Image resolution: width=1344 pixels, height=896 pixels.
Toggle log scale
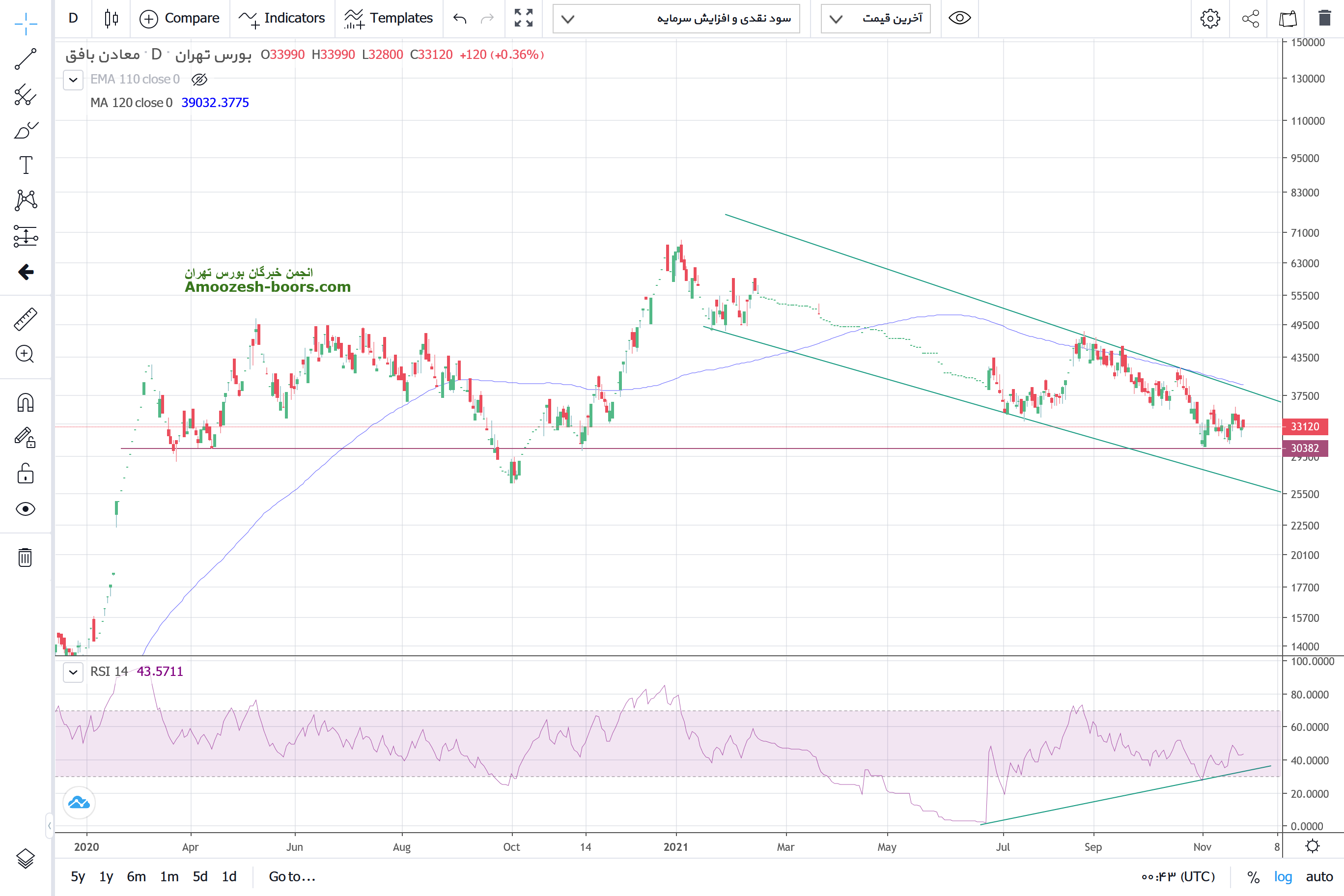pos(1282,876)
